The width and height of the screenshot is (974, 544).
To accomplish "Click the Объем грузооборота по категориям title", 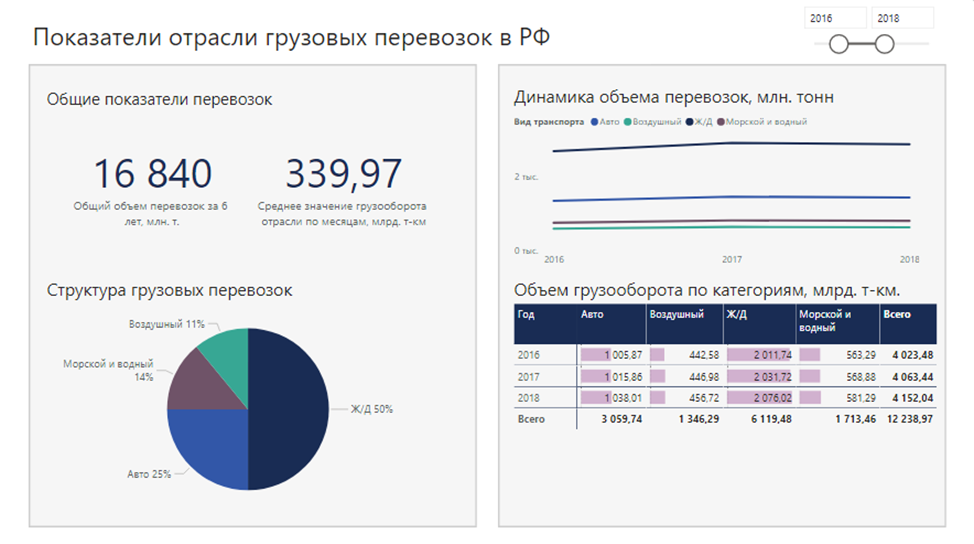I will tap(707, 291).
